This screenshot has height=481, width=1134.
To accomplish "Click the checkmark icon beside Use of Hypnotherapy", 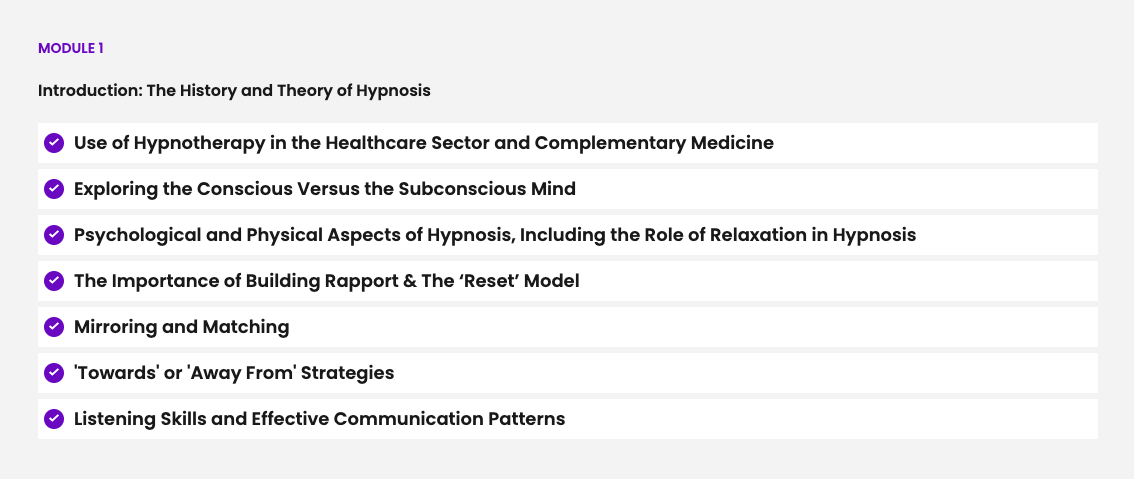I will pyautogui.click(x=54, y=143).
